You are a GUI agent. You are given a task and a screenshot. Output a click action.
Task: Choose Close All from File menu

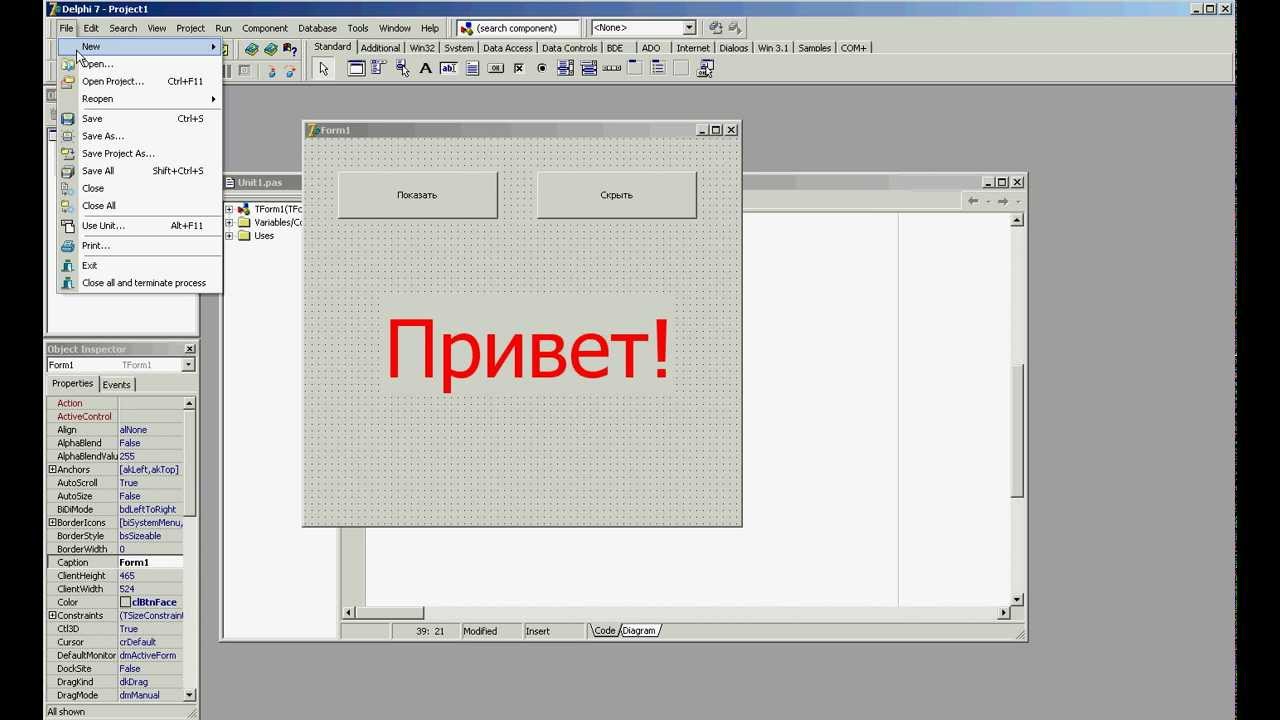(x=139, y=205)
